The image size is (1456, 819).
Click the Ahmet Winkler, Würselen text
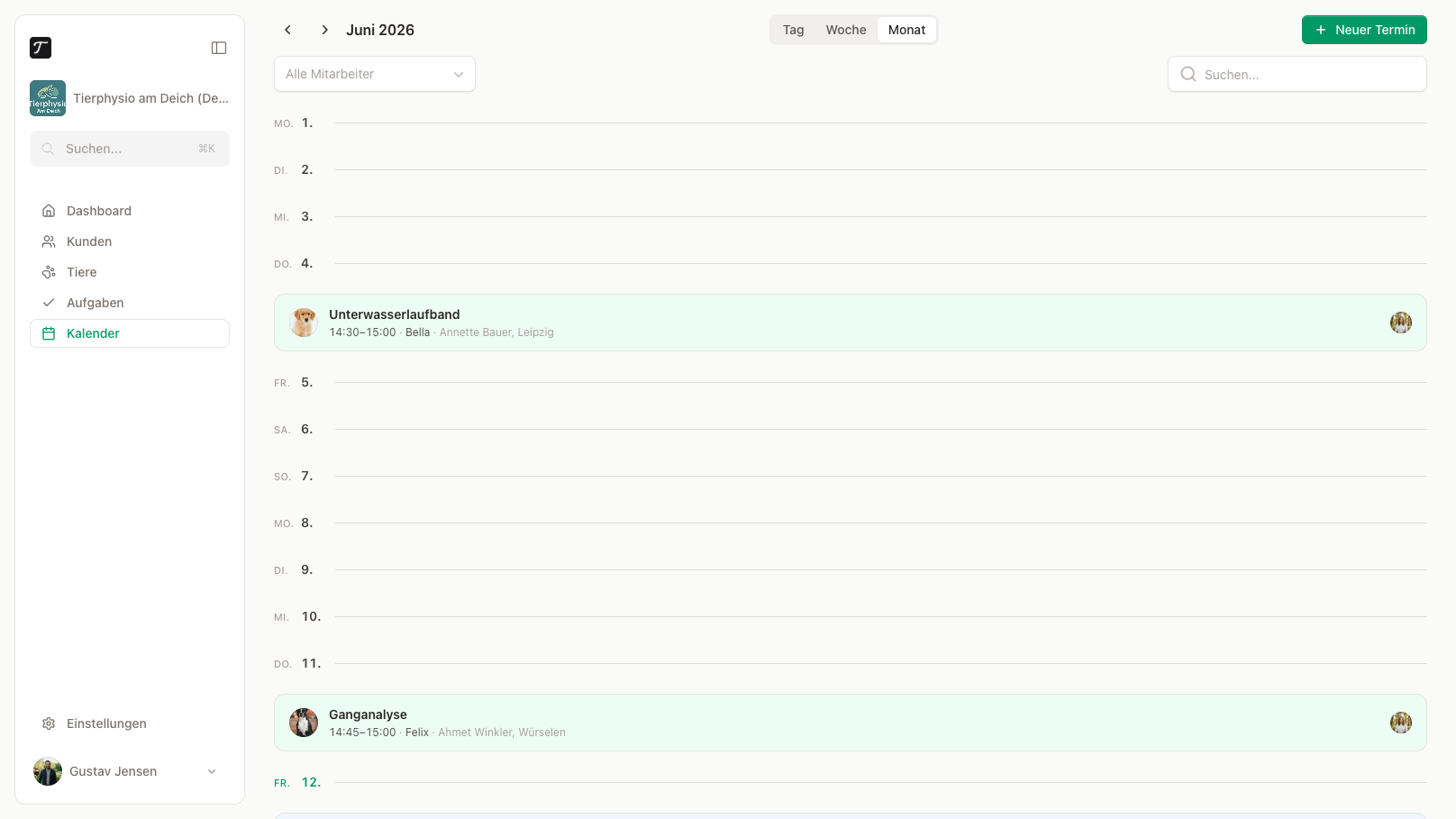pos(502,733)
